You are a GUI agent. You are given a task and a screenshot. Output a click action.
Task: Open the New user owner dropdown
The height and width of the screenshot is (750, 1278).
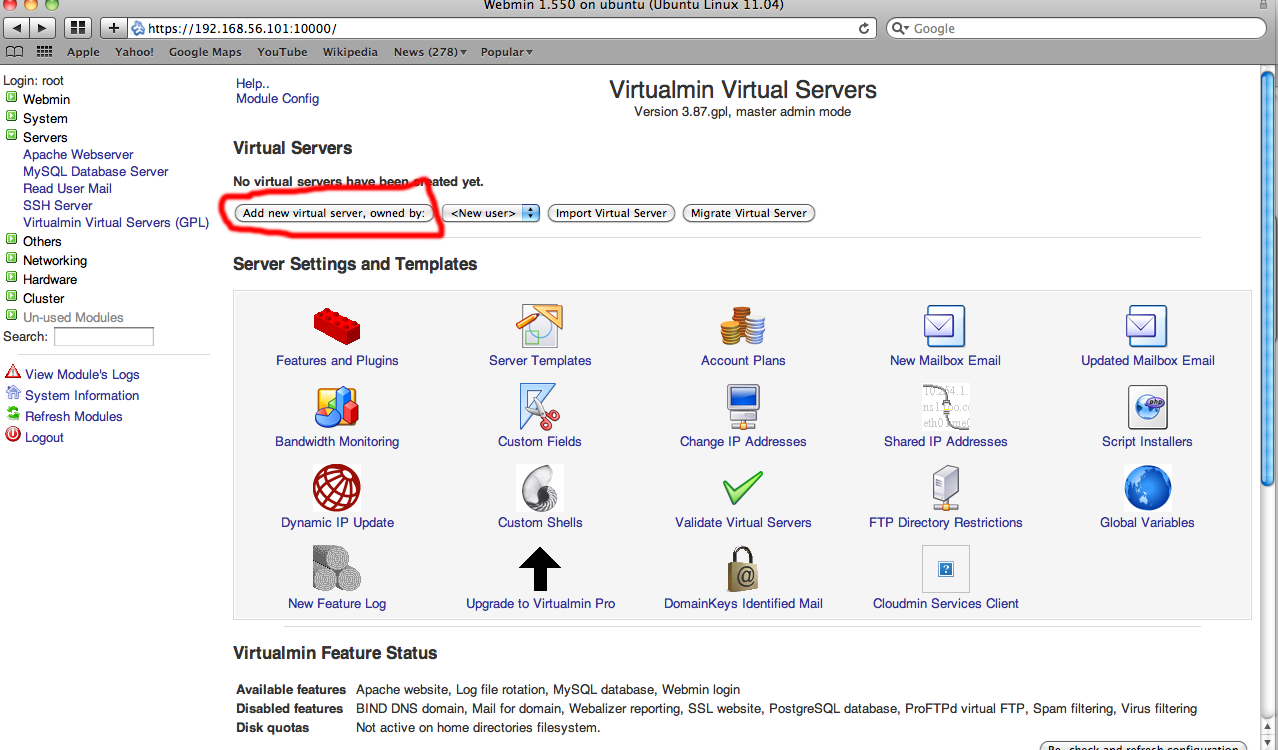(491, 213)
